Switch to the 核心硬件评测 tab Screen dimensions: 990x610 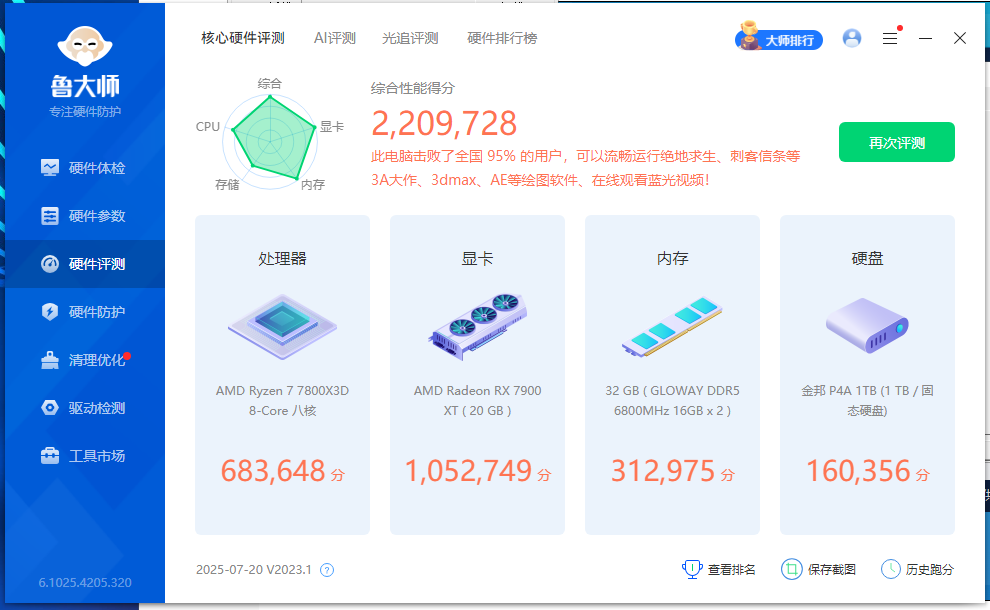(x=243, y=39)
